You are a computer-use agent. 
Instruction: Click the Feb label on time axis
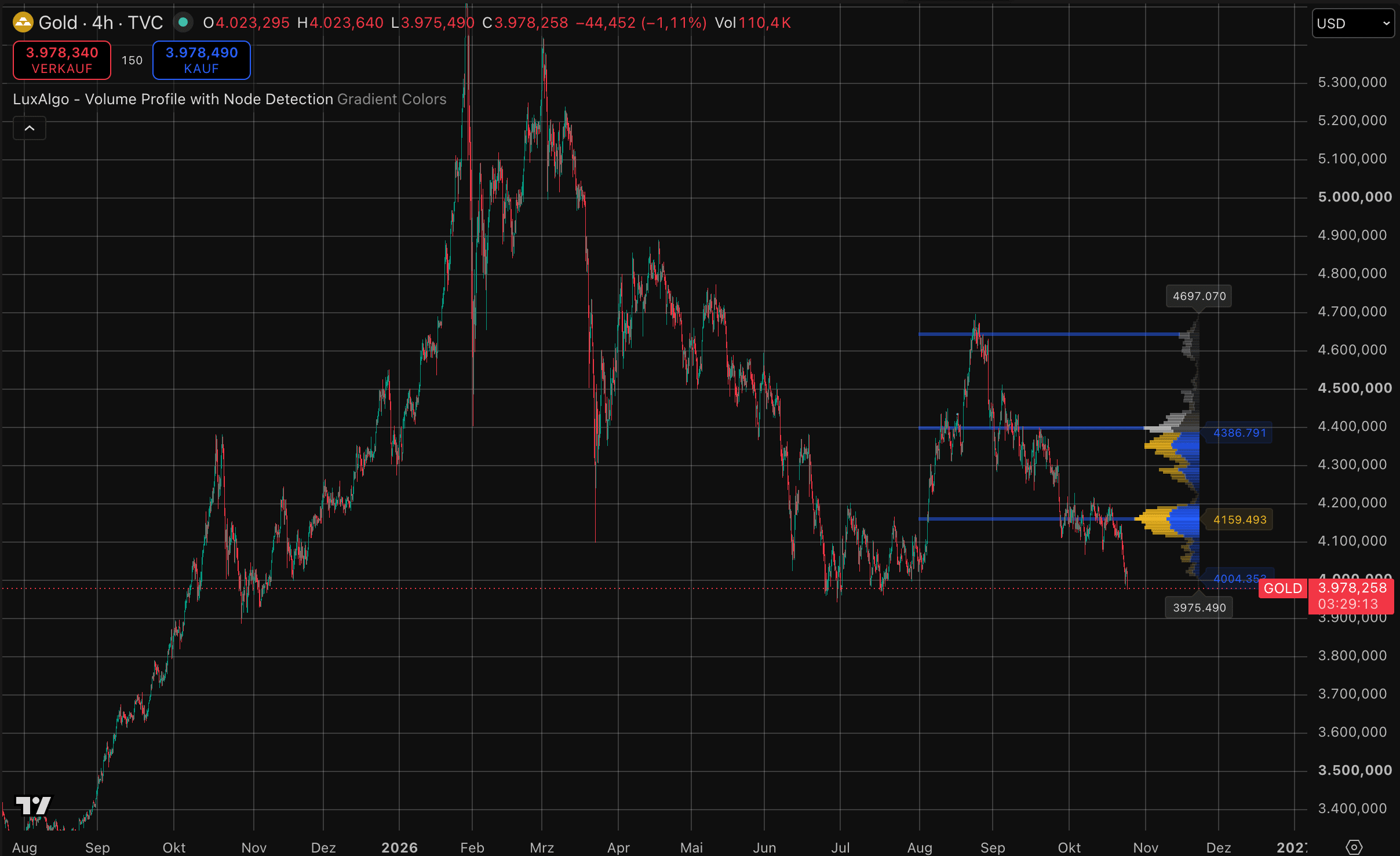[x=472, y=847]
